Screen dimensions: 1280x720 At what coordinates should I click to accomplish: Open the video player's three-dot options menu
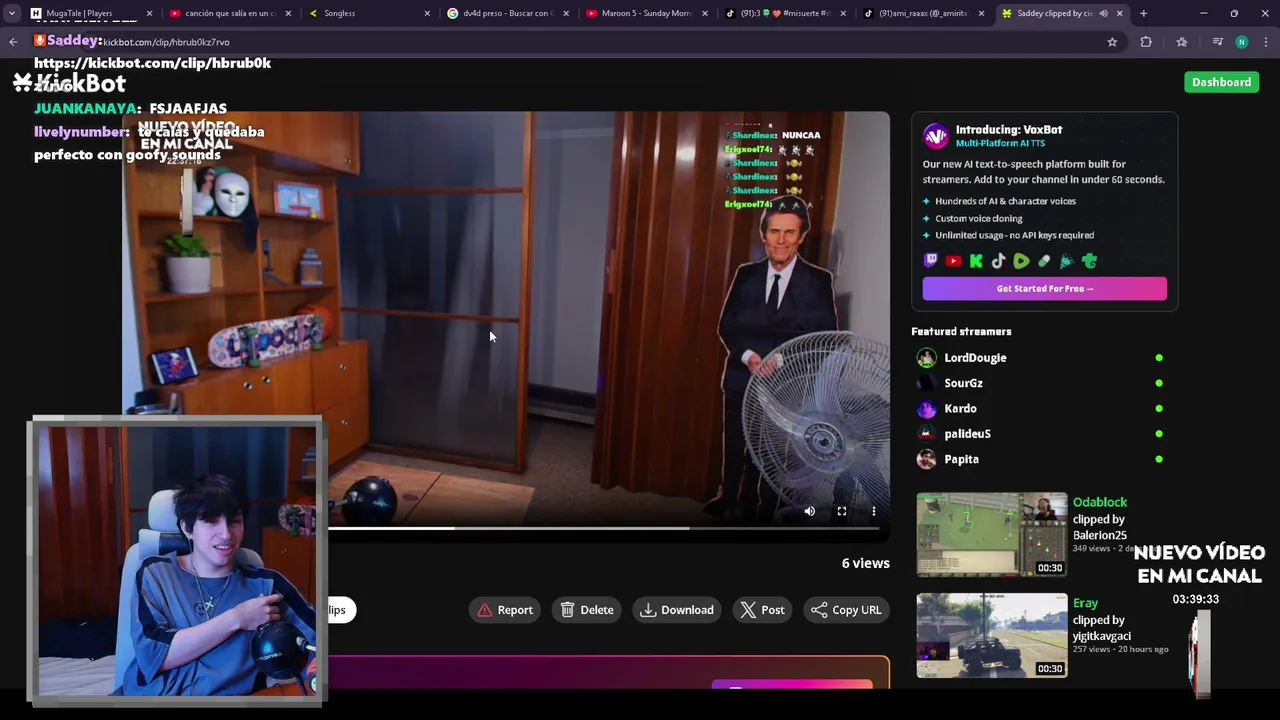click(x=874, y=511)
